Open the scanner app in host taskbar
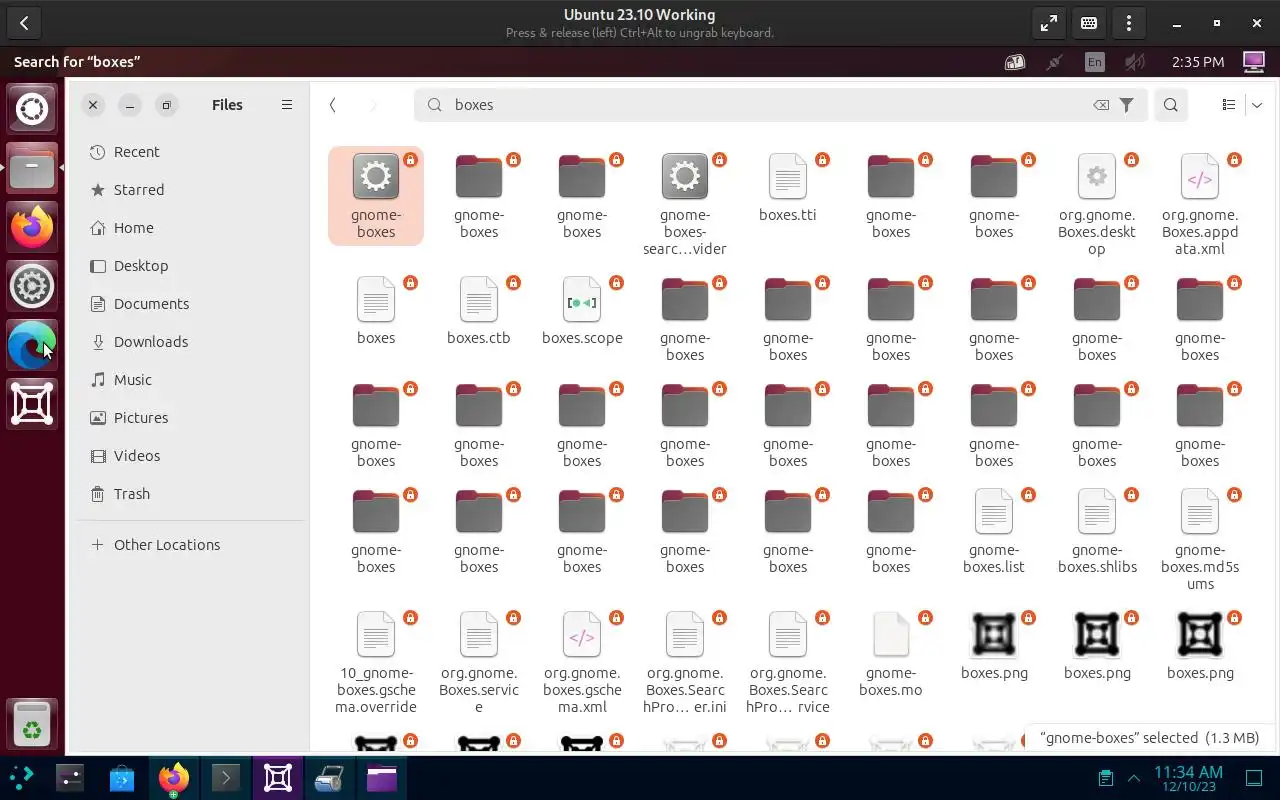1280x800 pixels. coord(329,778)
